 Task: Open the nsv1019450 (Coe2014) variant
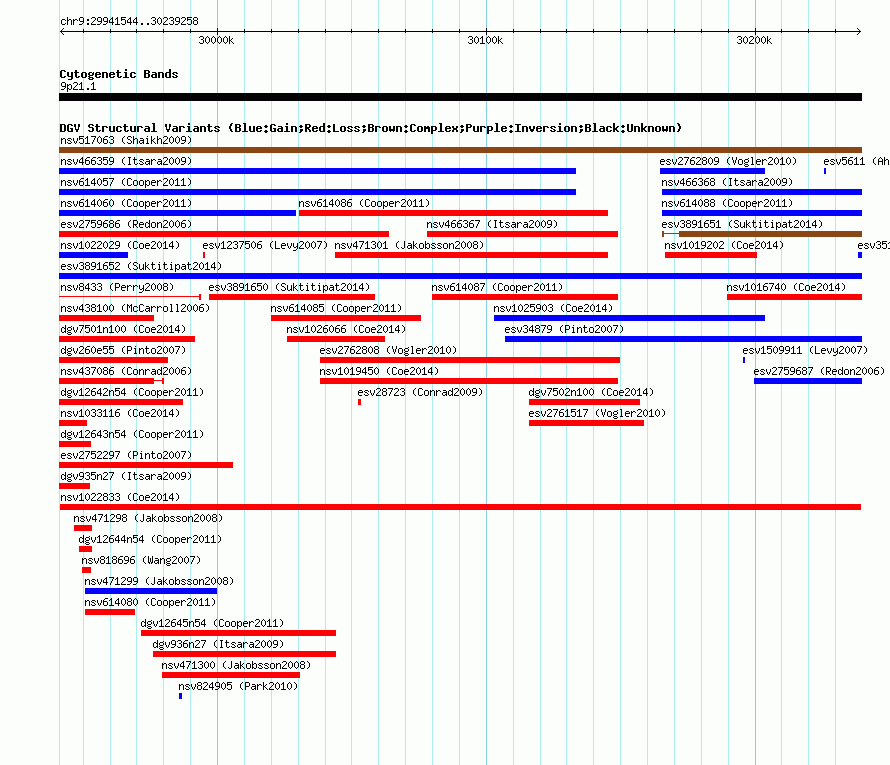[469, 381]
